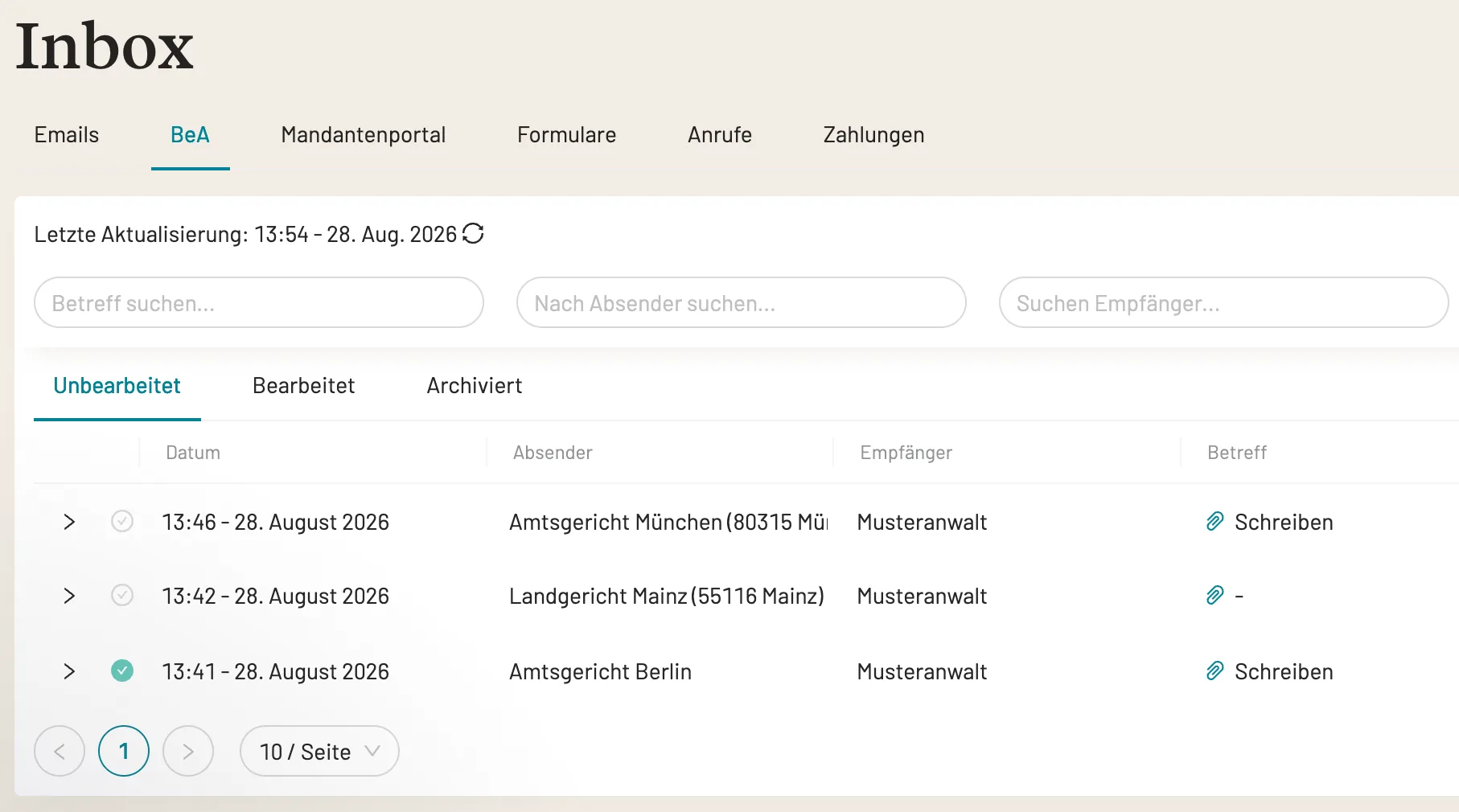
Task: Click Musteranwalt recipient in the Landgericht Mainz row
Action: click(x=922, y=597)
